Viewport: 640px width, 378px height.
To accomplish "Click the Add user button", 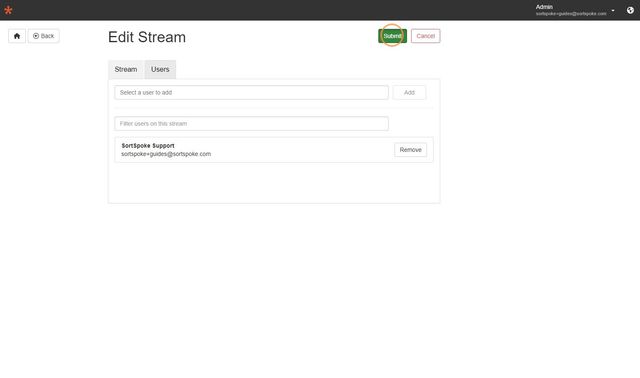I will coord(409,93).
